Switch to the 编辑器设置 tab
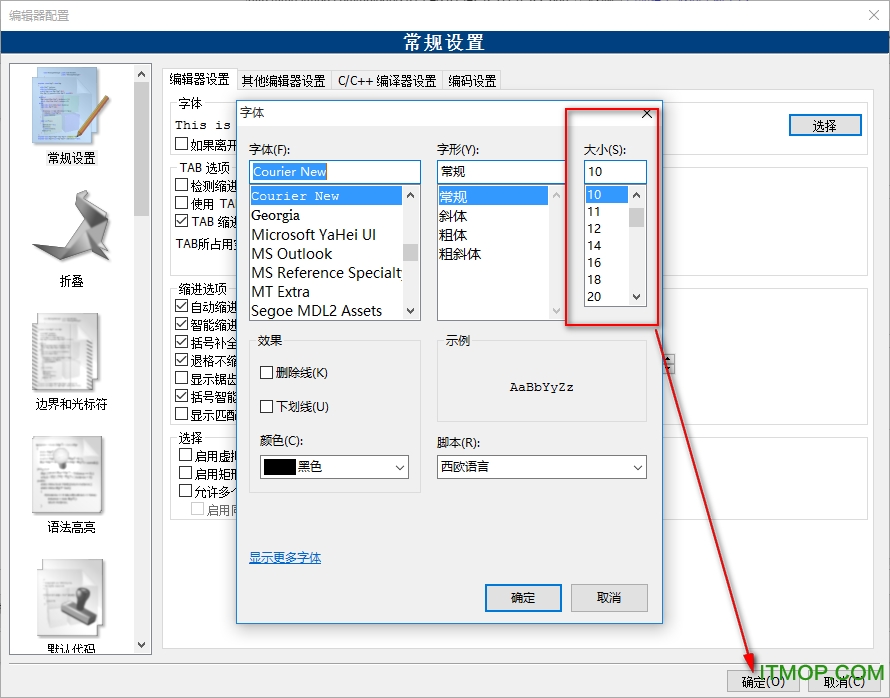Image resolution: width=890 pixels, height=698 pixels. (199, 79)
